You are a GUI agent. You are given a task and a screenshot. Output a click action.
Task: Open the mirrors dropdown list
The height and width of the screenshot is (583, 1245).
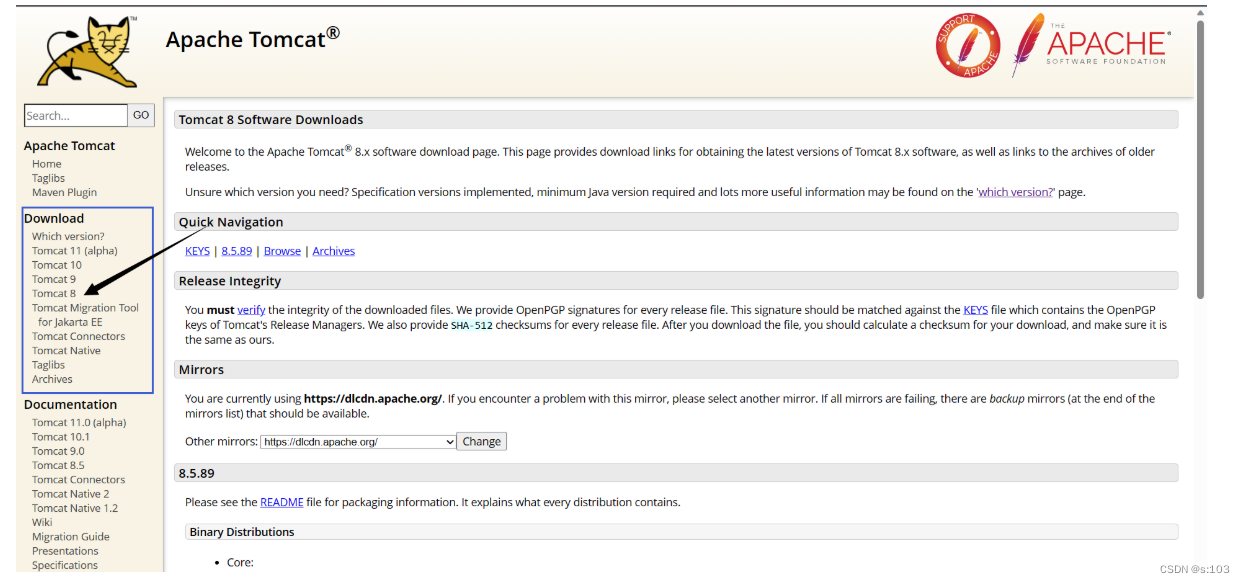click(358, 442)
